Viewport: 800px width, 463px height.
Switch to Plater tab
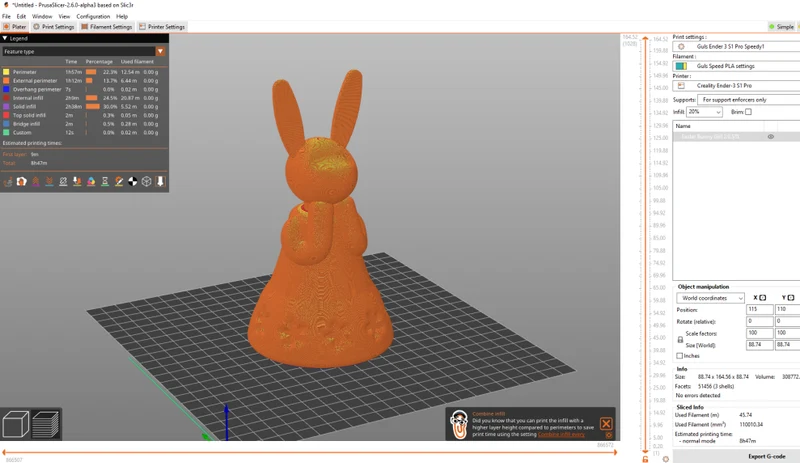(15, 27)
